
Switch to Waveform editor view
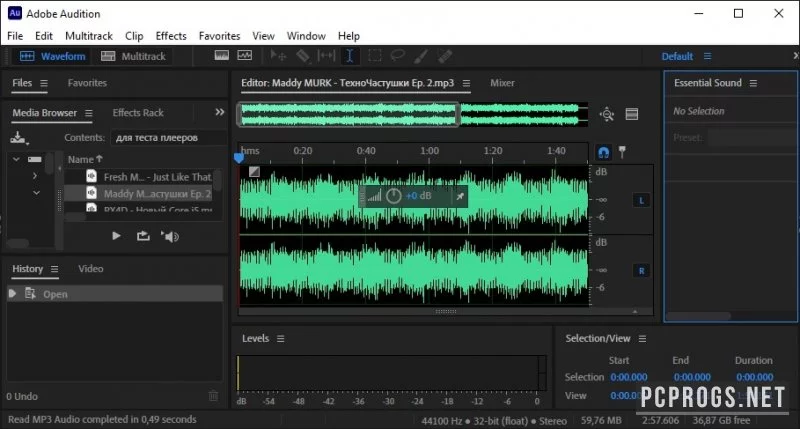coord(52,56)
